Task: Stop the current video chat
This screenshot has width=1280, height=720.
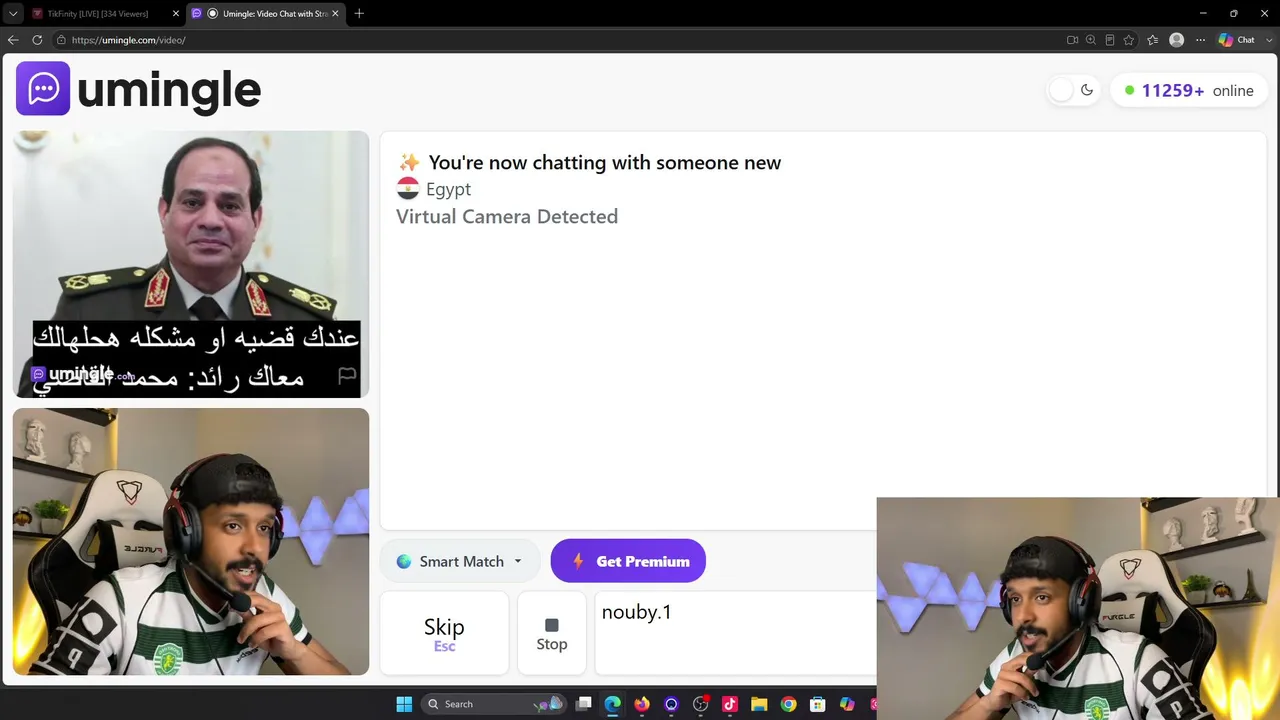Action: click(x=552, y=632)
